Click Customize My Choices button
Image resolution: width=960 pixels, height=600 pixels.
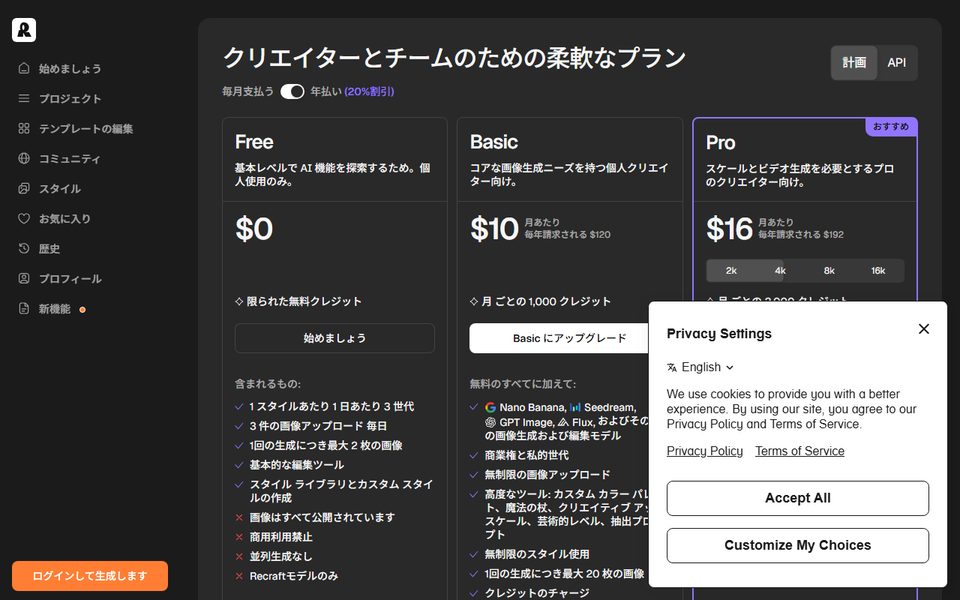click(x=798, y=546)
